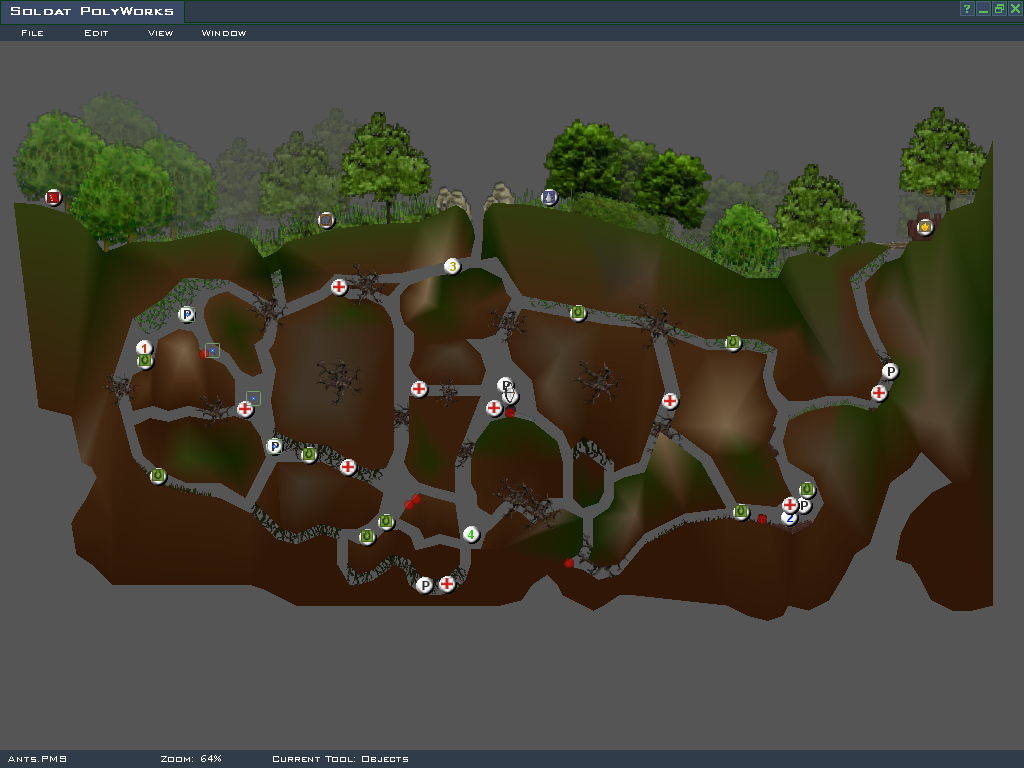Viewport: 1024px width, 768px height.
Task: Click the medkit left of spawn point 3
Action: click(x=339, y=288)
